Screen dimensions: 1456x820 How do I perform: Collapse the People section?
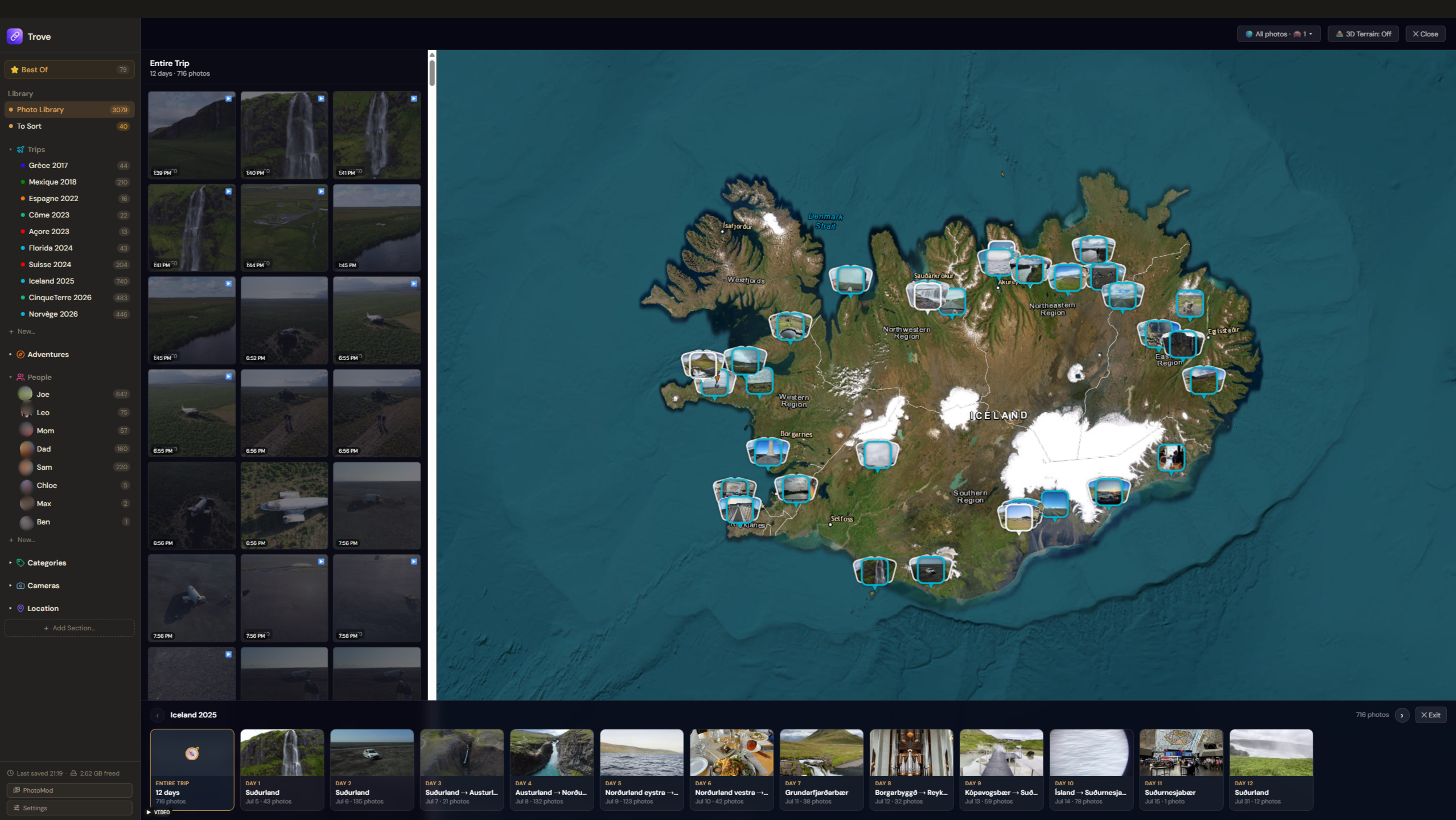click(x=10, y=377)
